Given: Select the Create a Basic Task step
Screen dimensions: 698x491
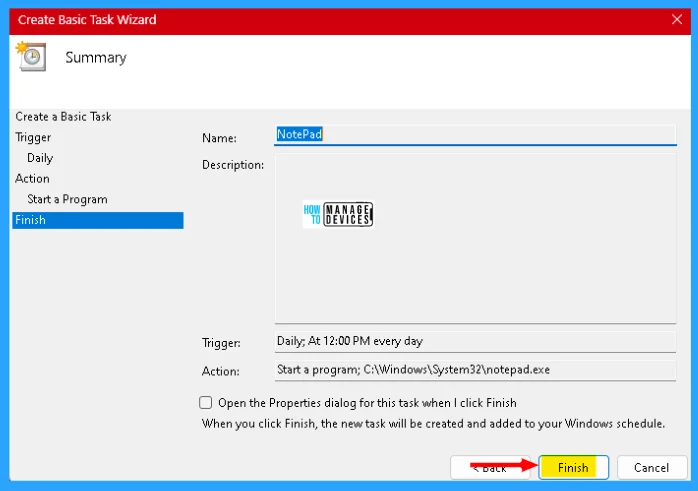Looking at the screenshot, I should pyautogui.click(x=63, y=117).
